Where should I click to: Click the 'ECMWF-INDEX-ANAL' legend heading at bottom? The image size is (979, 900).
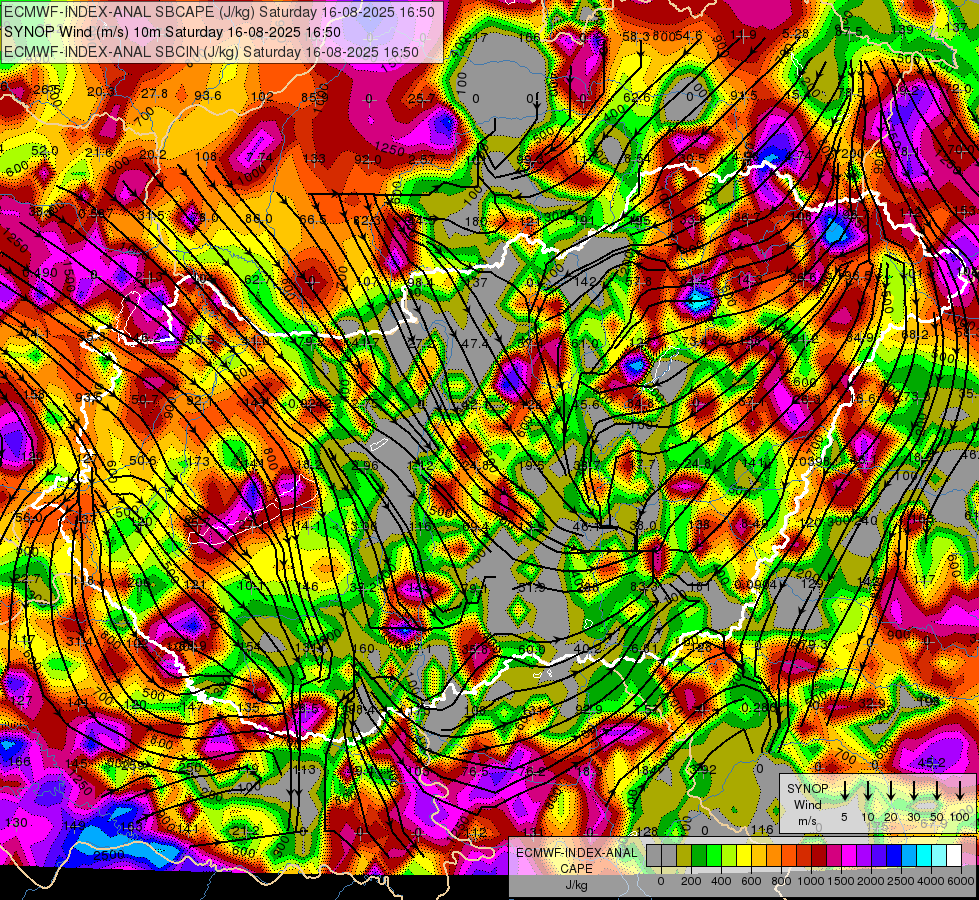point(577,853)
